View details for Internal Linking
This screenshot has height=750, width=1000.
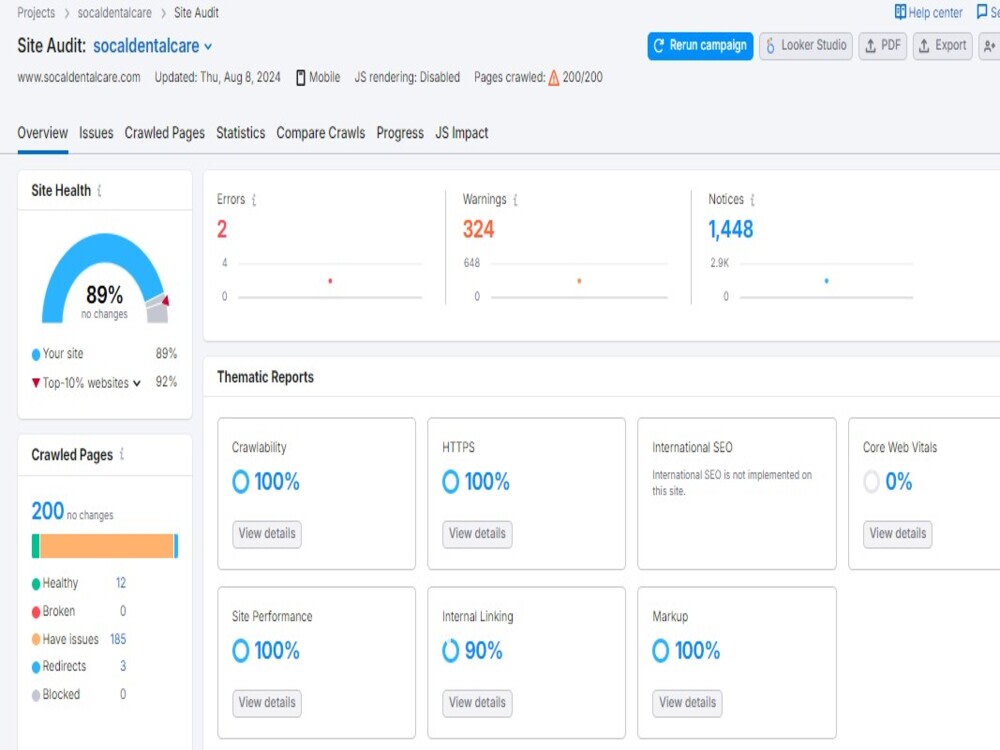477,703
